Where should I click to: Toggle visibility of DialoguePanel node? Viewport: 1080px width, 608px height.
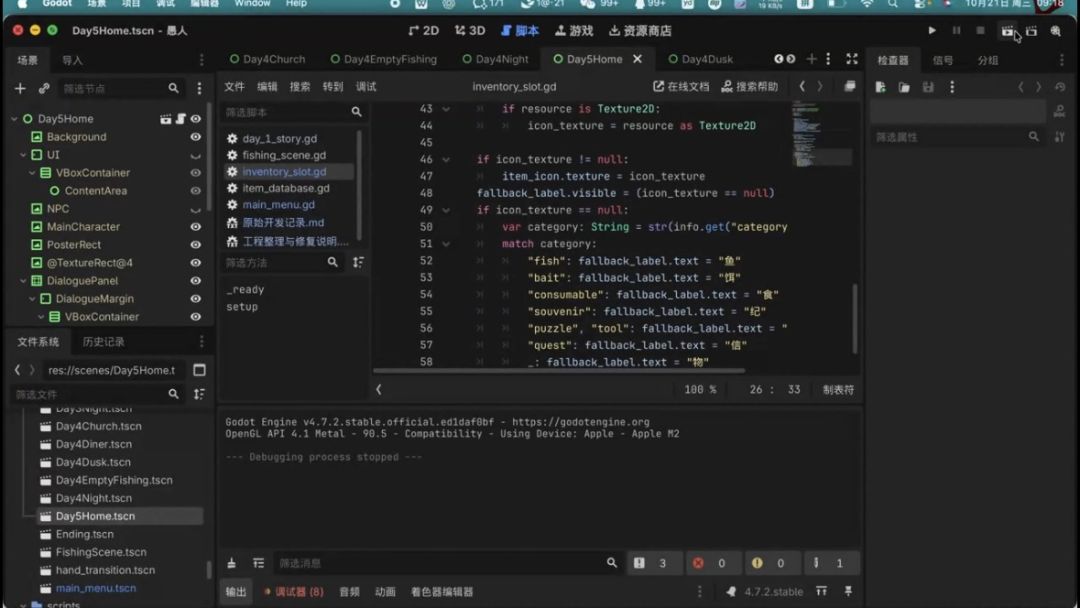click(196, 281)
